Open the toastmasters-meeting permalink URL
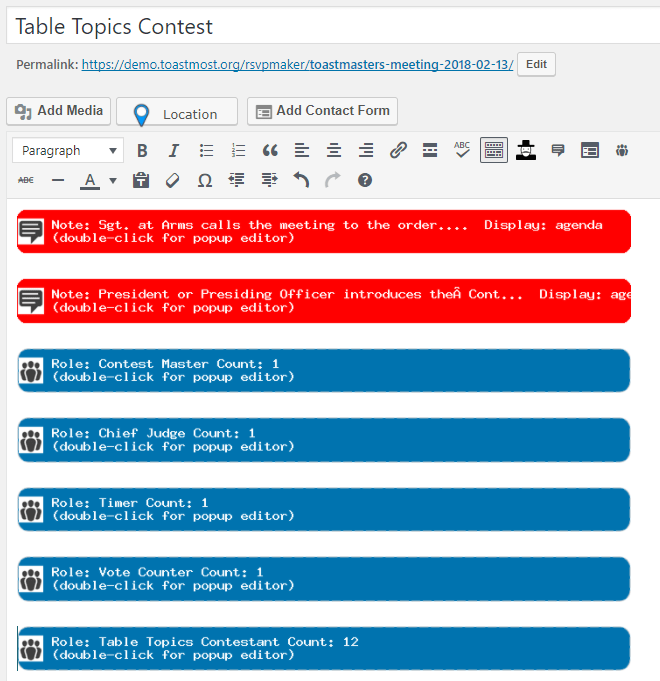This screenshot has width=660, height=681. (x=297, y=65)
